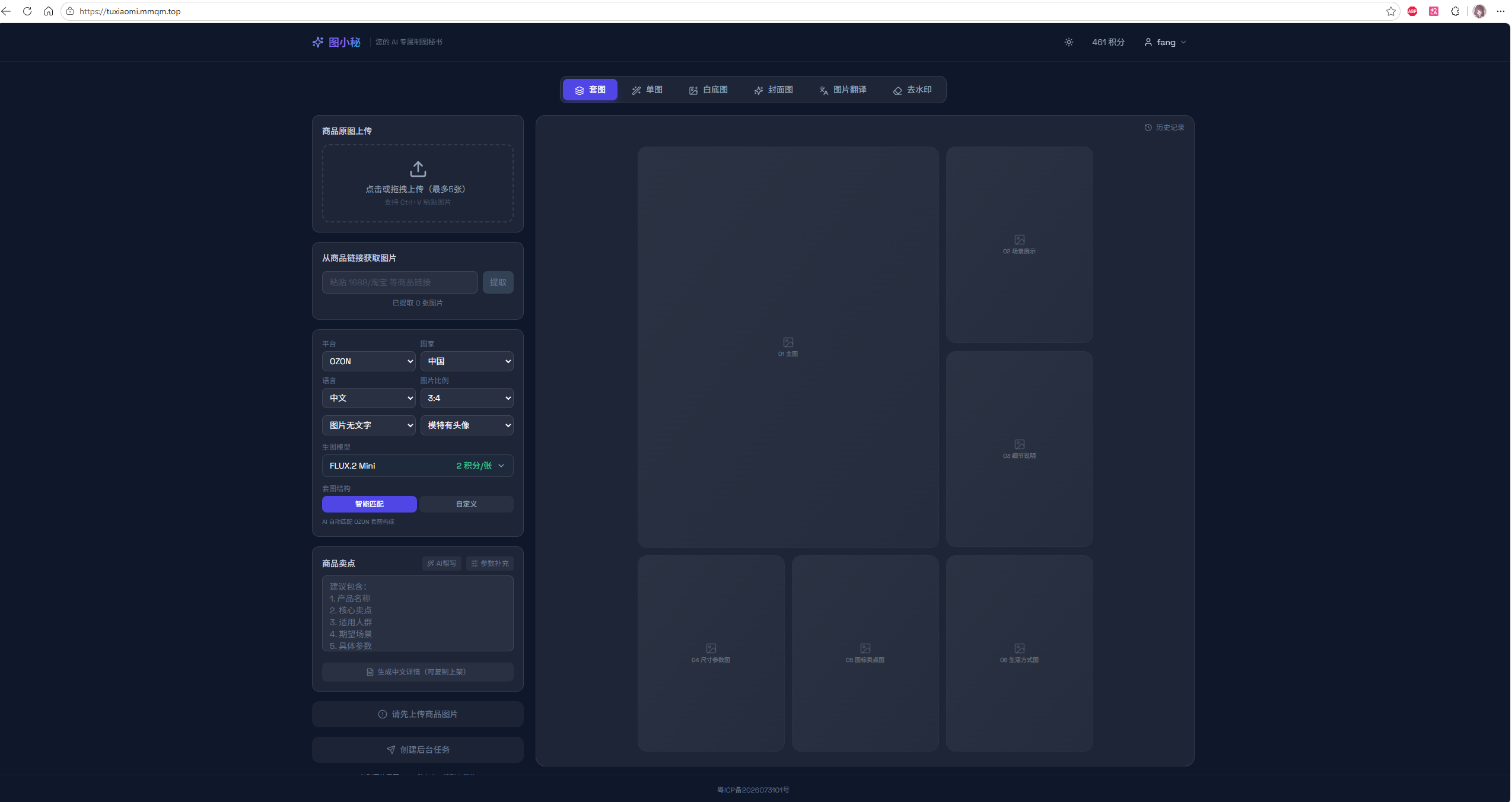The width and height of the screenshot is (1512, 802).
Task: Click the browser address bar URL
Action: [x=130, y=11]
